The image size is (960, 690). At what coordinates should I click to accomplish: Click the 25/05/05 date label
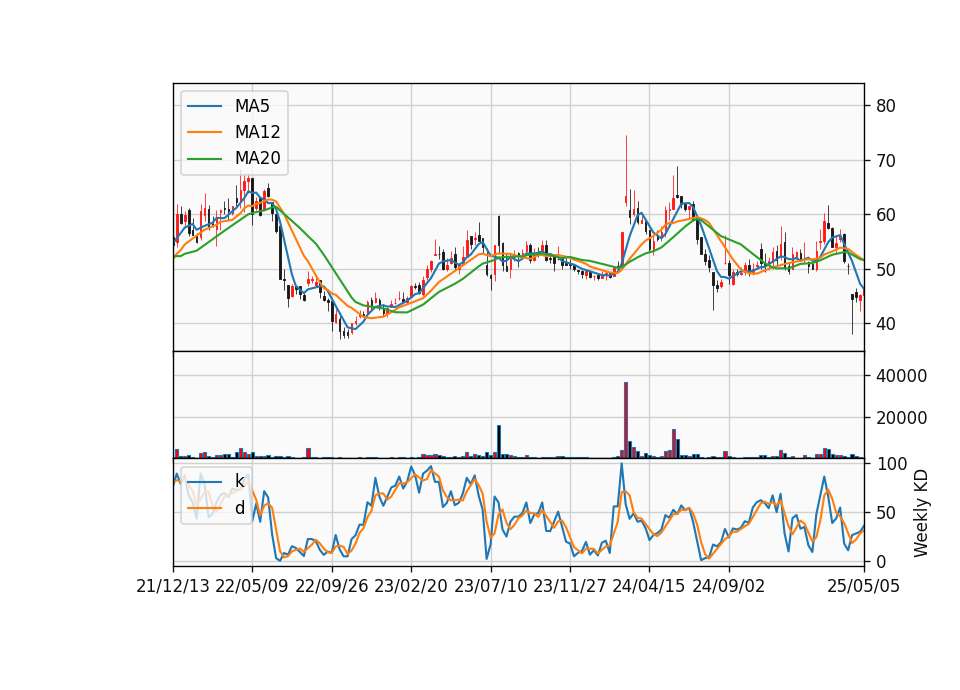click(x=864, y=586)
